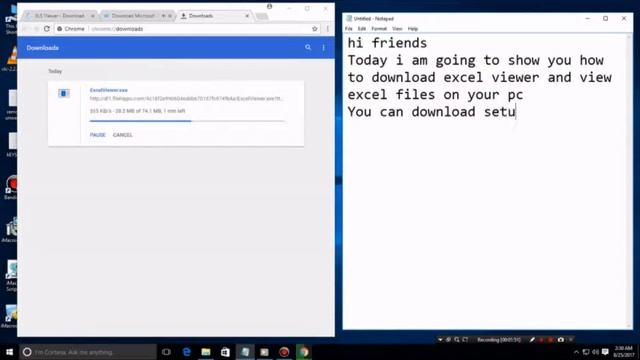Bookmark this page with the star icon
Screen dimensions: 640x360
315,29
